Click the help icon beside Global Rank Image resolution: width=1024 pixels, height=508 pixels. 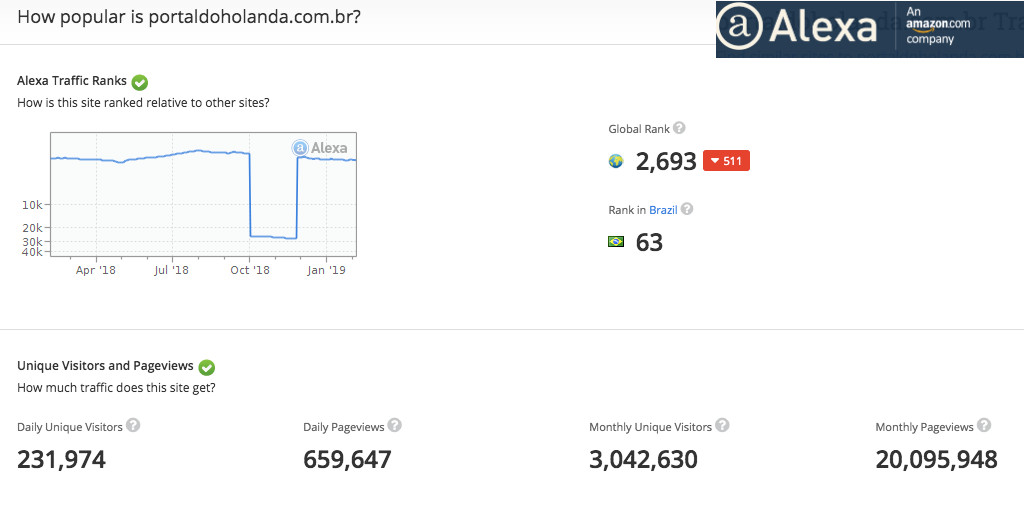click(x=679, y=128)
